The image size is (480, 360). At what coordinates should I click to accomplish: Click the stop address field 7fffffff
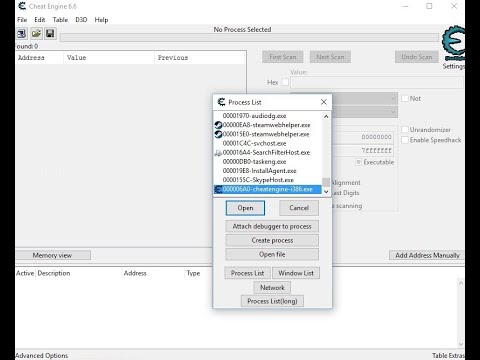tap(364, 151)
